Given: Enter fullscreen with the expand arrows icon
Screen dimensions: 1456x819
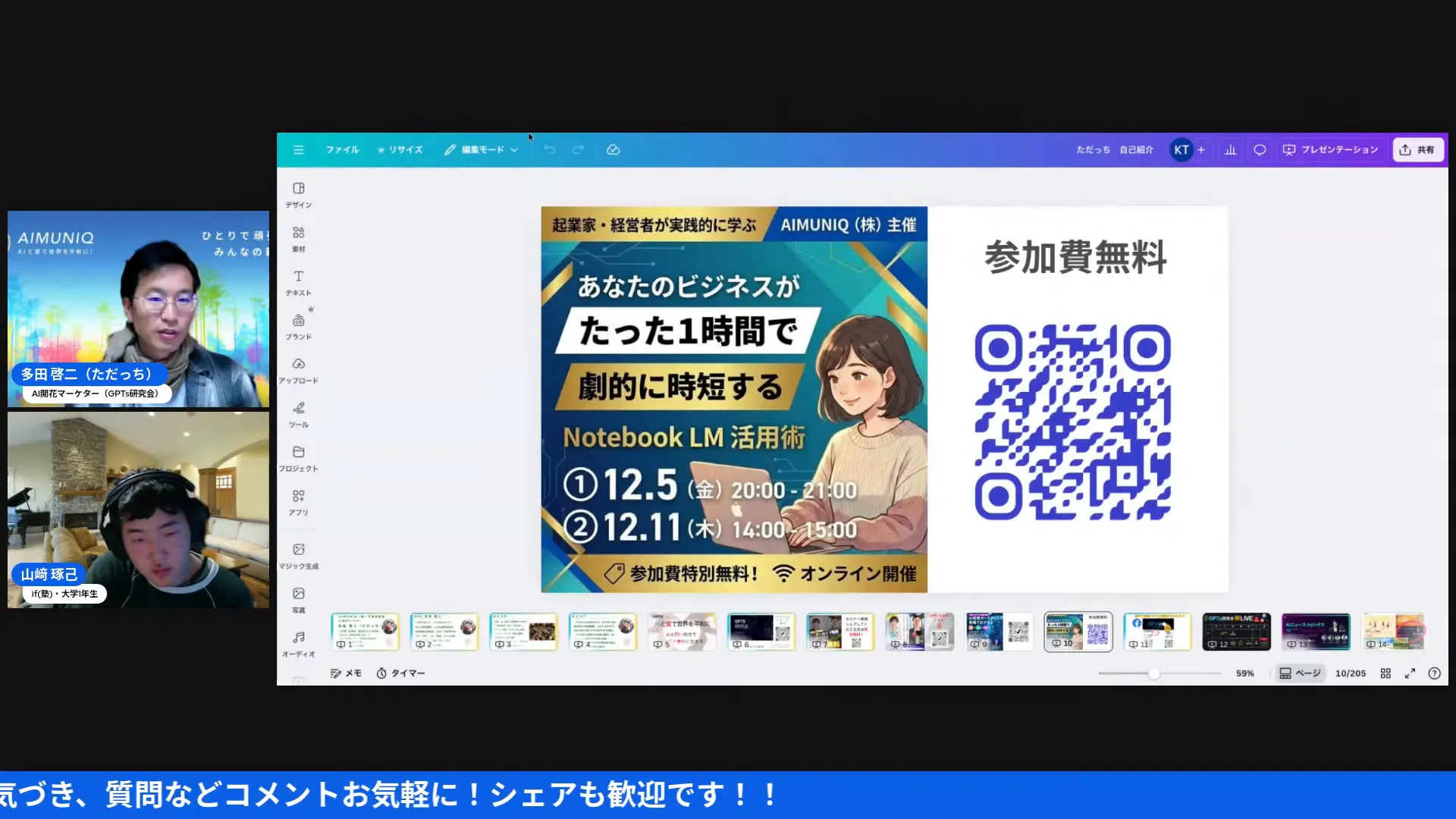Looking at the screenshot, I should (x=1410, y=673).
